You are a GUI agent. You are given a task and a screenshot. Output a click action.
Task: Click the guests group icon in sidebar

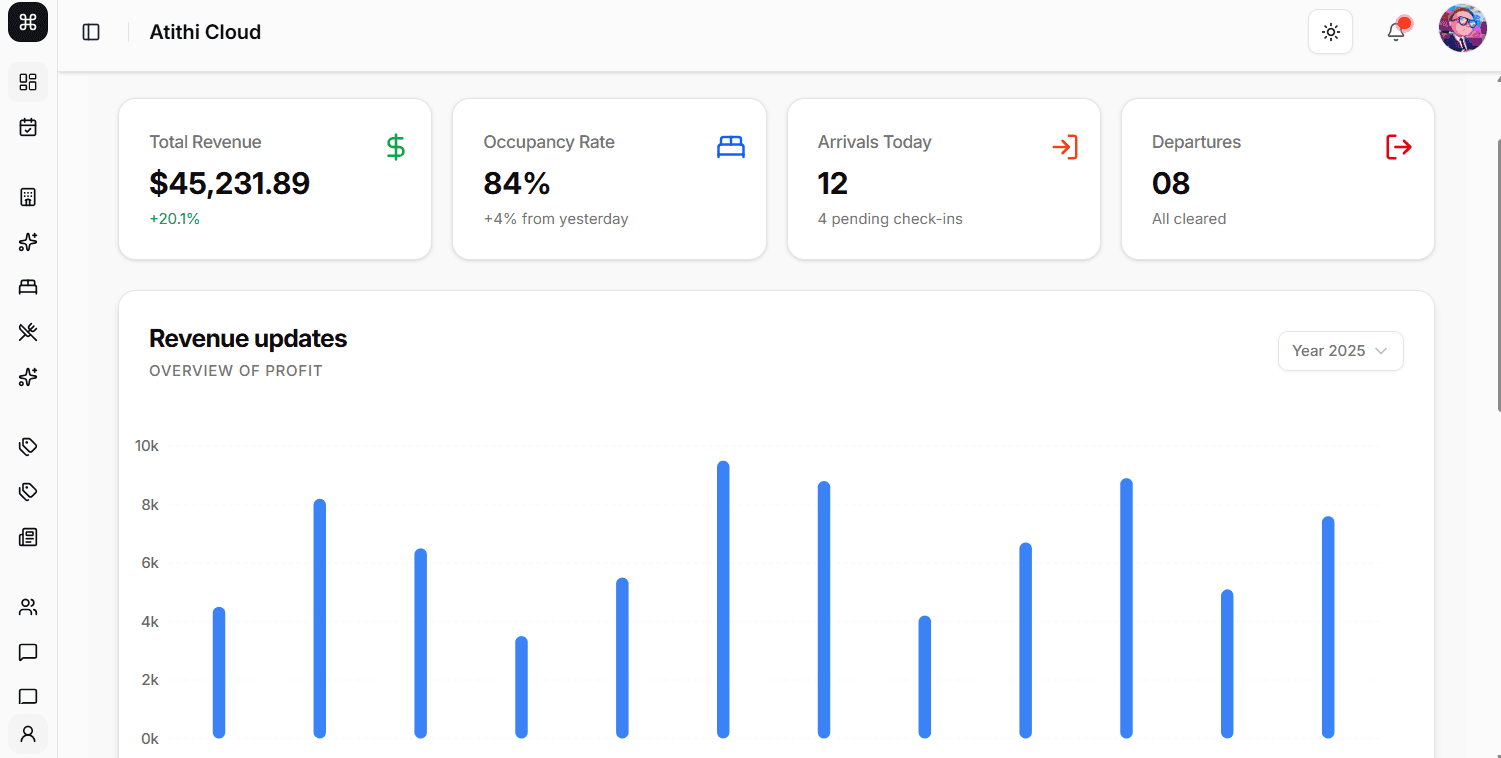(28, 607)
